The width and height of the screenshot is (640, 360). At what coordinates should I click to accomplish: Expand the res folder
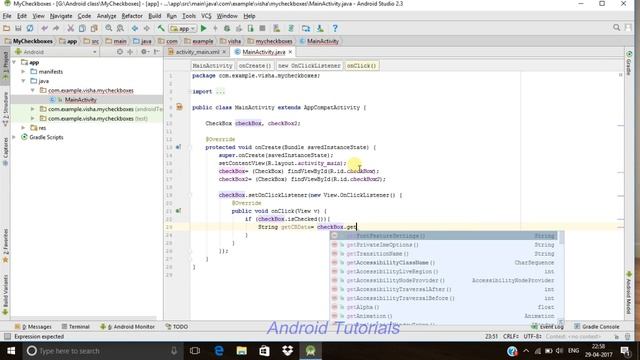click(x=23, y=128)
